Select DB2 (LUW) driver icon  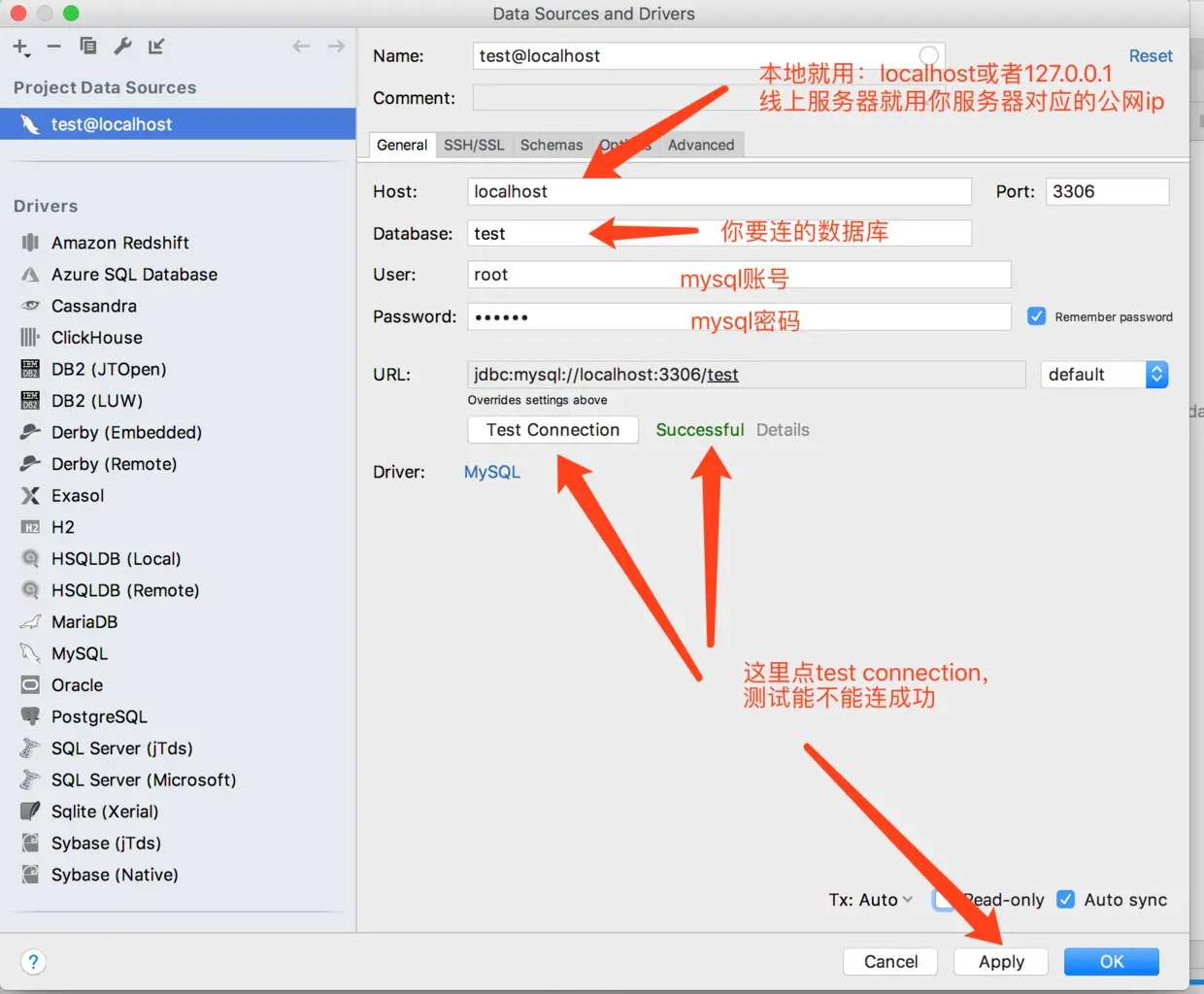point(31,400)
